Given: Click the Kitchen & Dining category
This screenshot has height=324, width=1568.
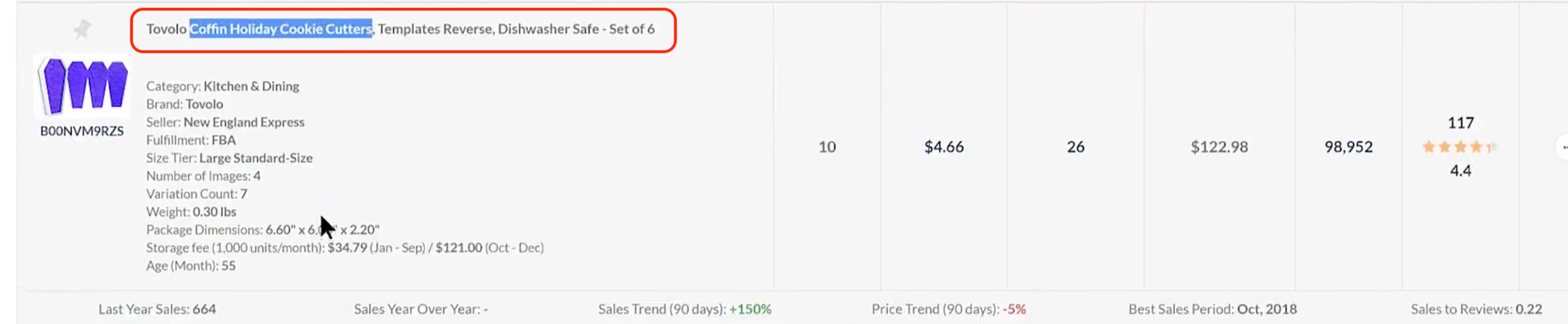Looking at the screenshot, I should click(251, 86).
